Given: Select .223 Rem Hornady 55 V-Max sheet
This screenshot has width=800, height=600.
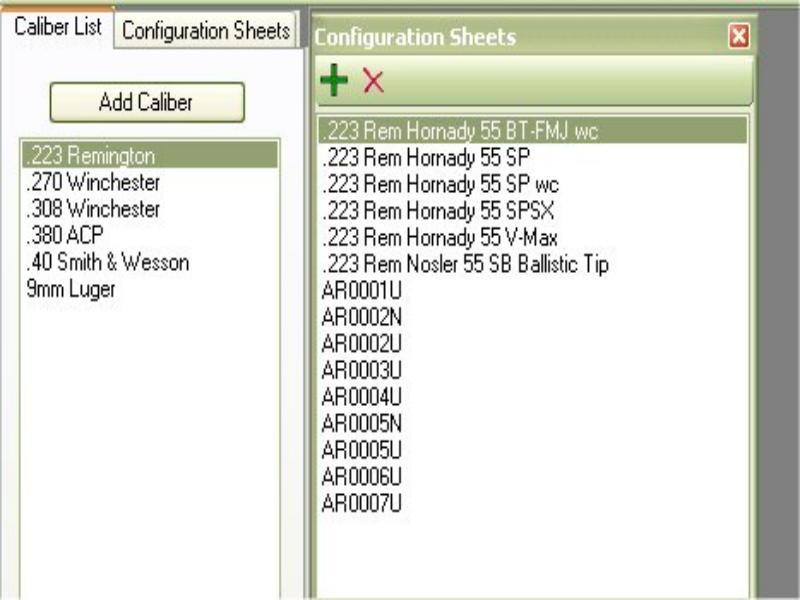Looking at the screenshot, I should coord(533,237).
